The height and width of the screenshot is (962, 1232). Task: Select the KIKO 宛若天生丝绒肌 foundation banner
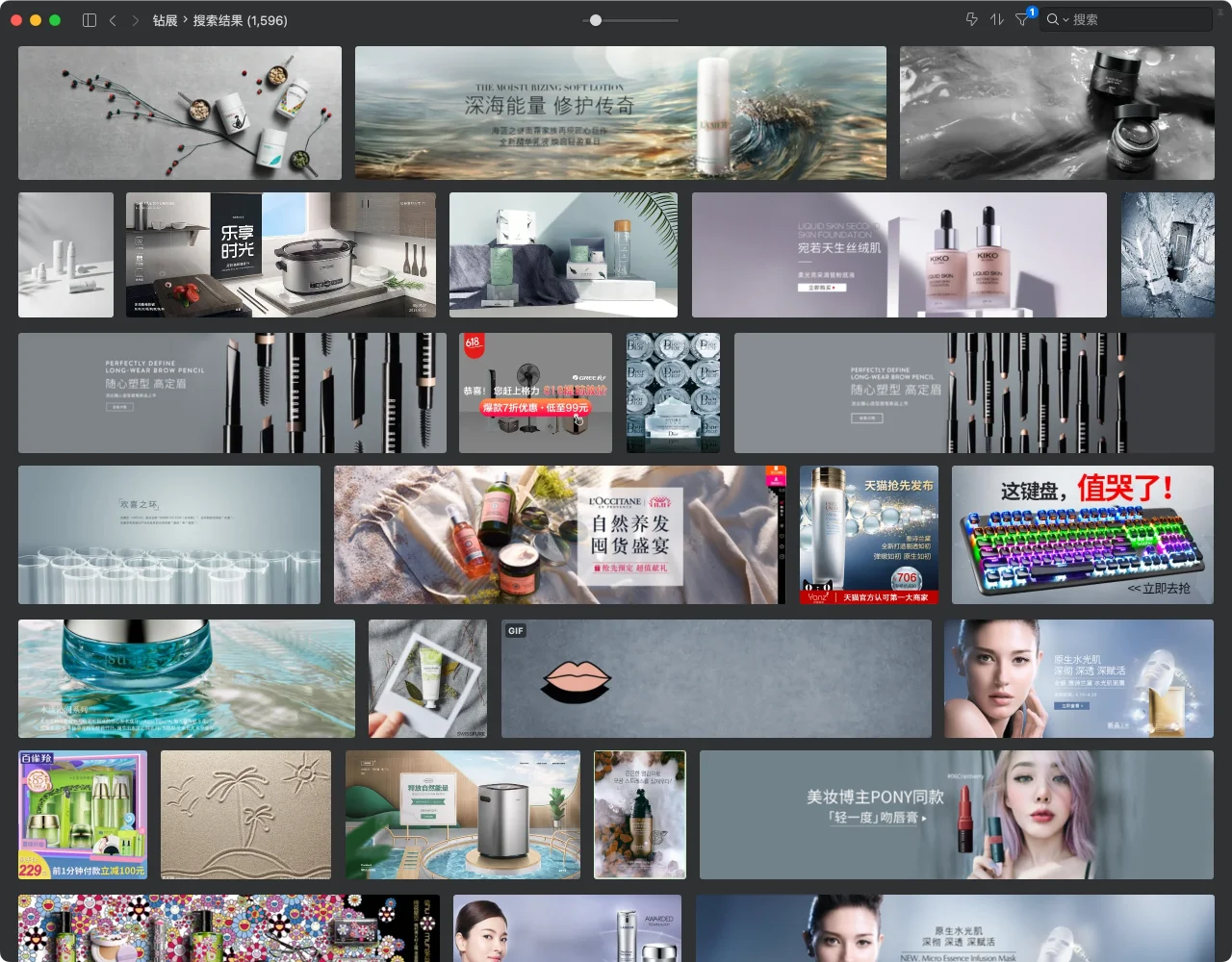click(x=899, y=255)
